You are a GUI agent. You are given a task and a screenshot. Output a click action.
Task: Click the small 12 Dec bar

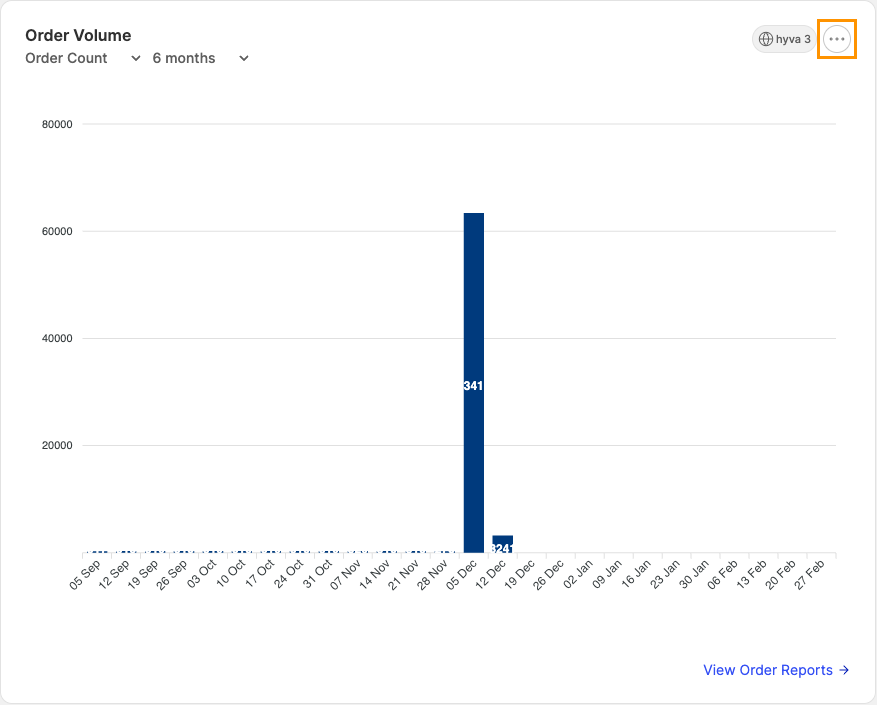(502, 543)
